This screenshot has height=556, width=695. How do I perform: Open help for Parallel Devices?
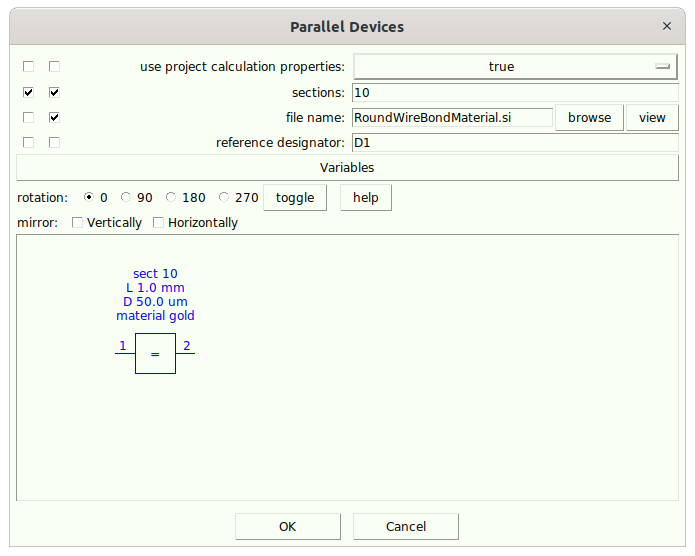pos(366,198)
